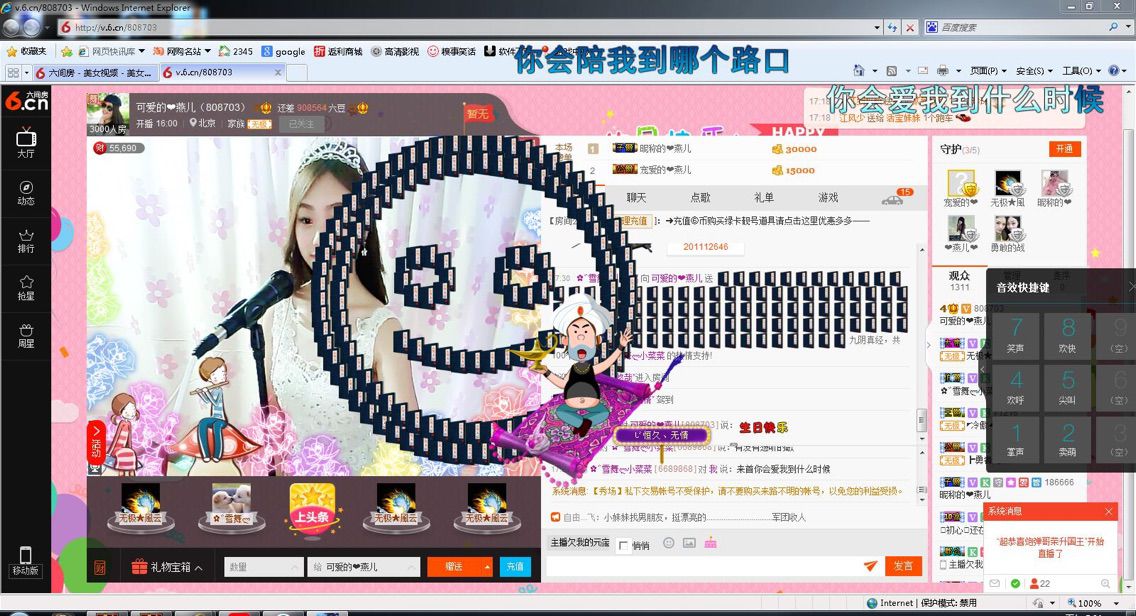Switch to the 游戏 games tab
The width and height of the screenshot is (1136, 616).
click(x=828, y=197)
